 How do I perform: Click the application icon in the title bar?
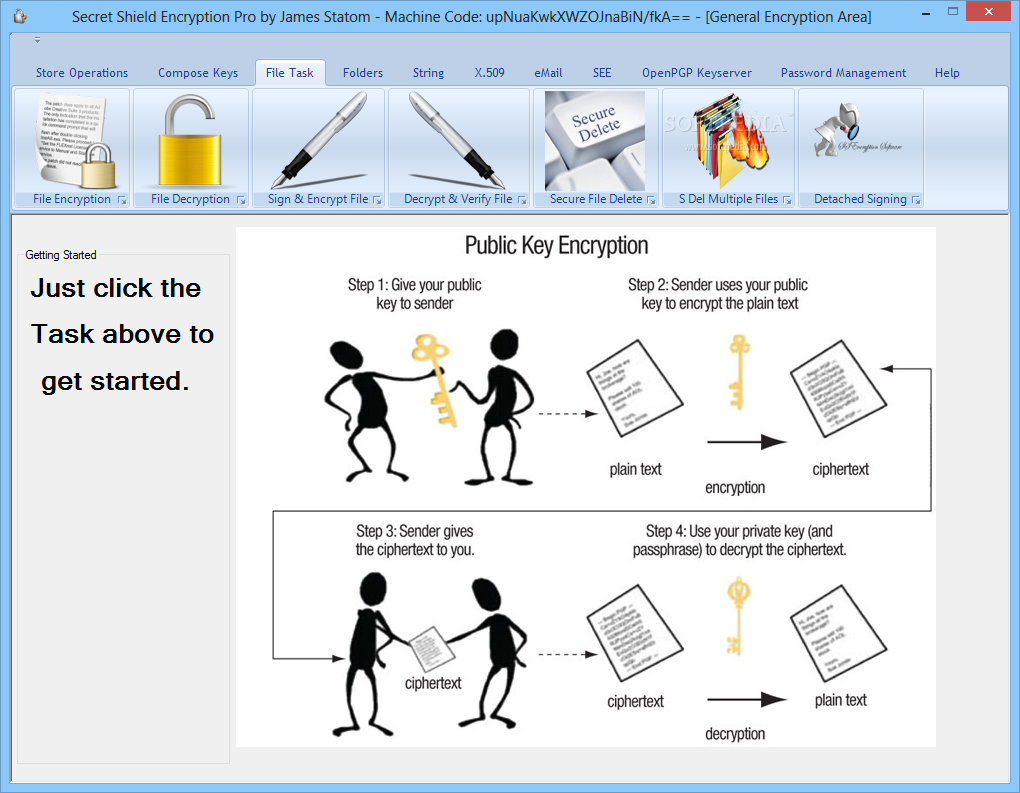point(21,16)
